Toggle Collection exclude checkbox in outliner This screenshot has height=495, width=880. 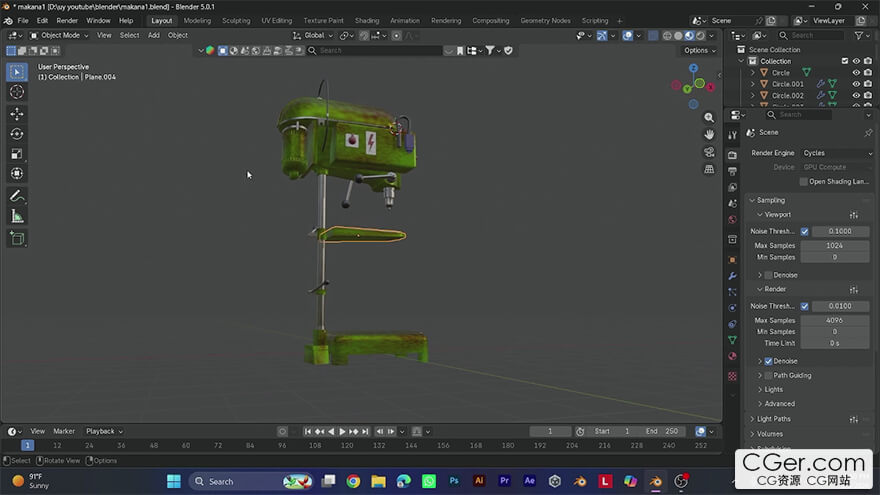845,61
